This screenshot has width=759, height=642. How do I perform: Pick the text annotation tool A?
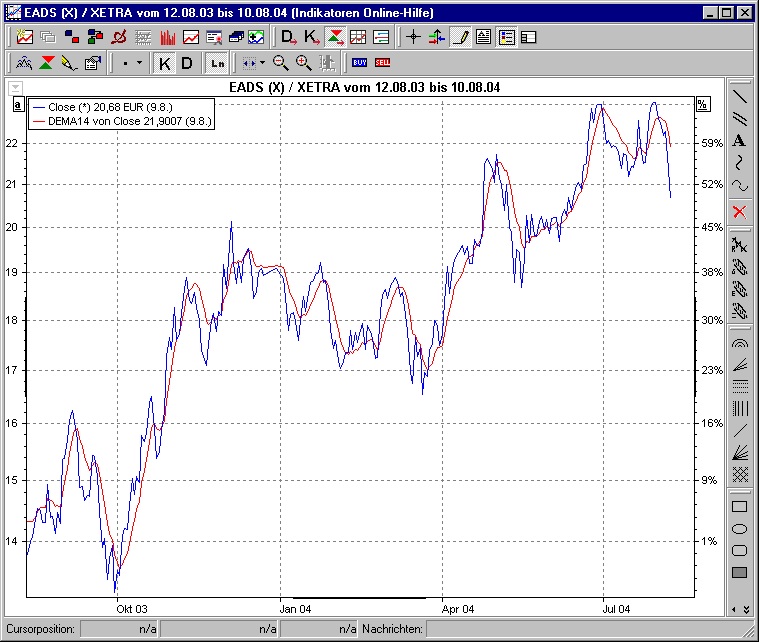click(x=740, y=141)
